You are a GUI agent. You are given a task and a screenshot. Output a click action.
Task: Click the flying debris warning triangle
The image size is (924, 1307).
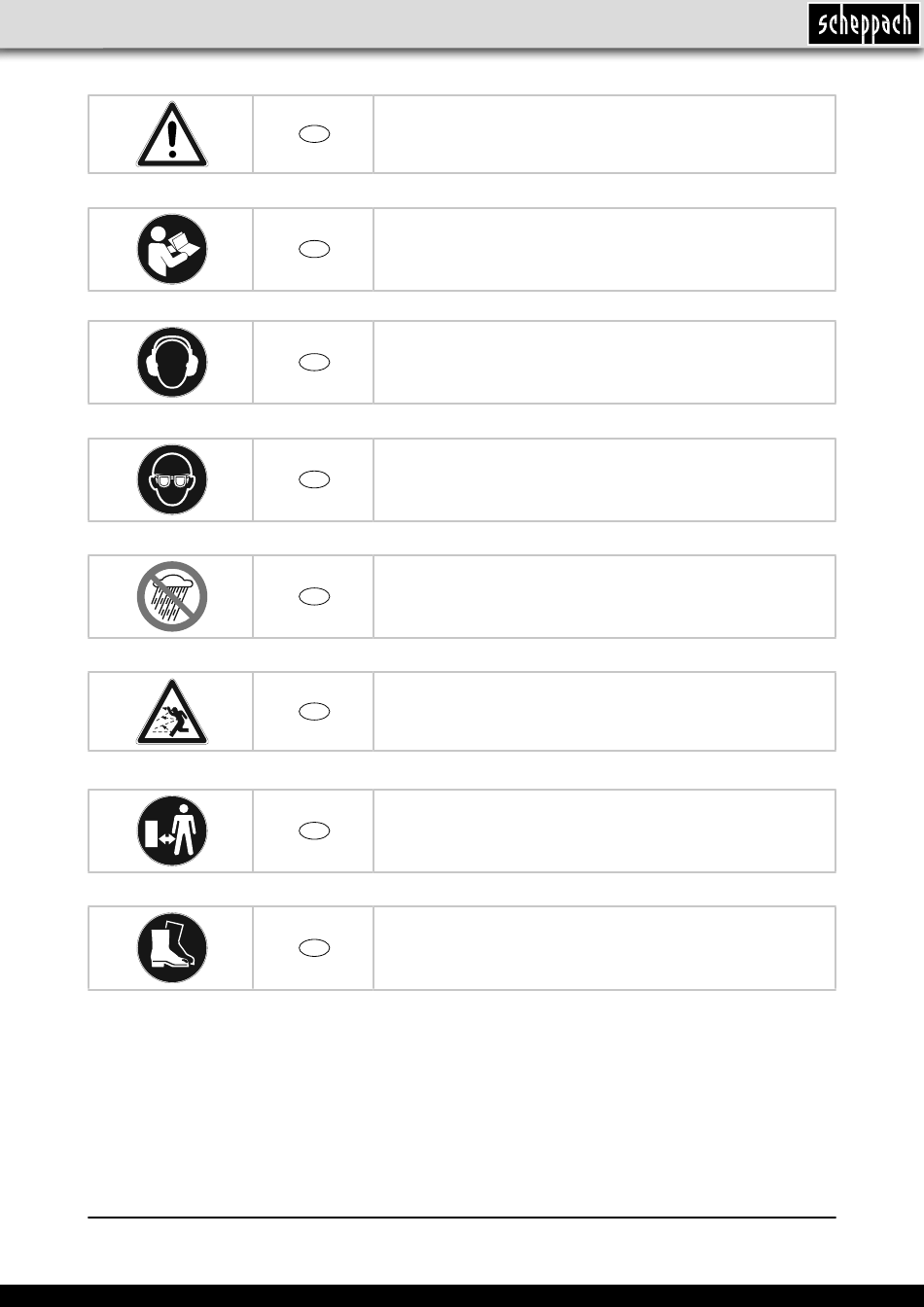click(172, 712)
